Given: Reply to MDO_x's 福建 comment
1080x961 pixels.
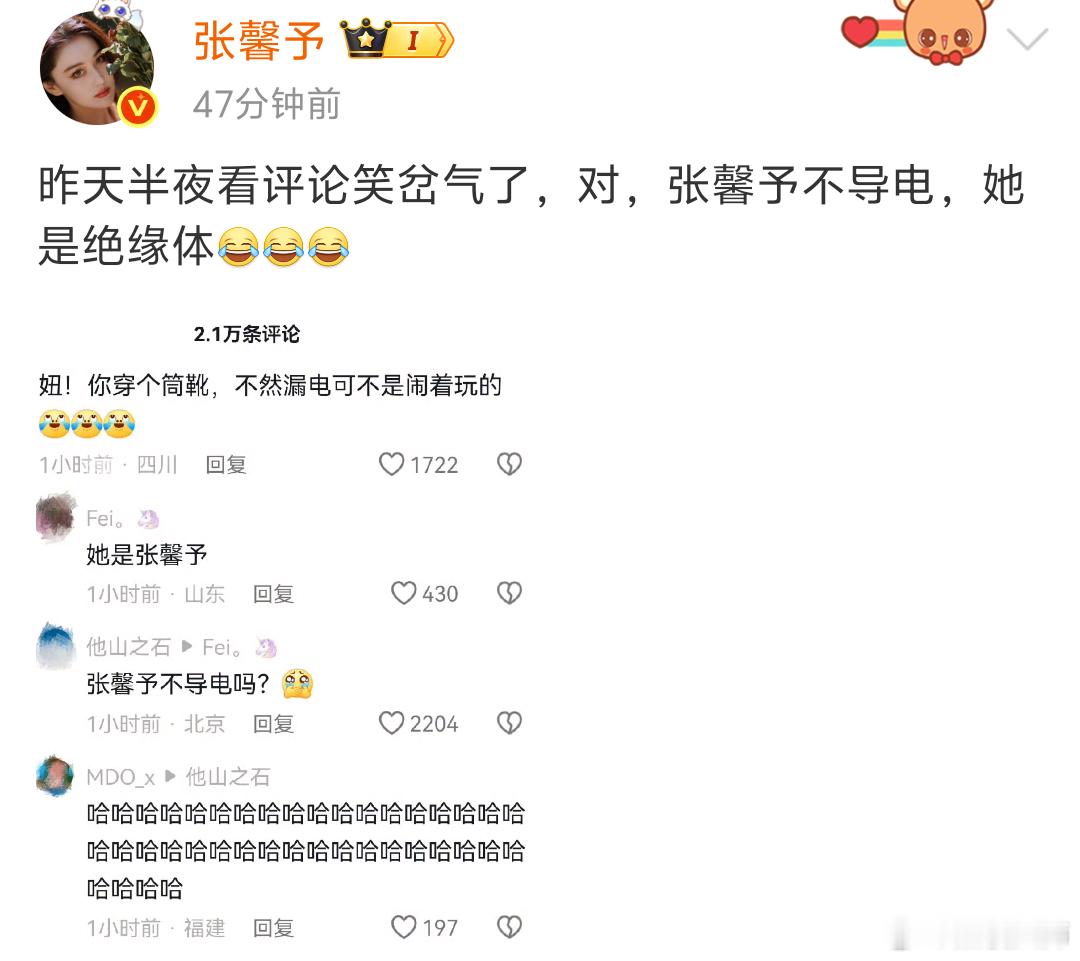Looking at the screenshot, I should click(x=273, y=928).
